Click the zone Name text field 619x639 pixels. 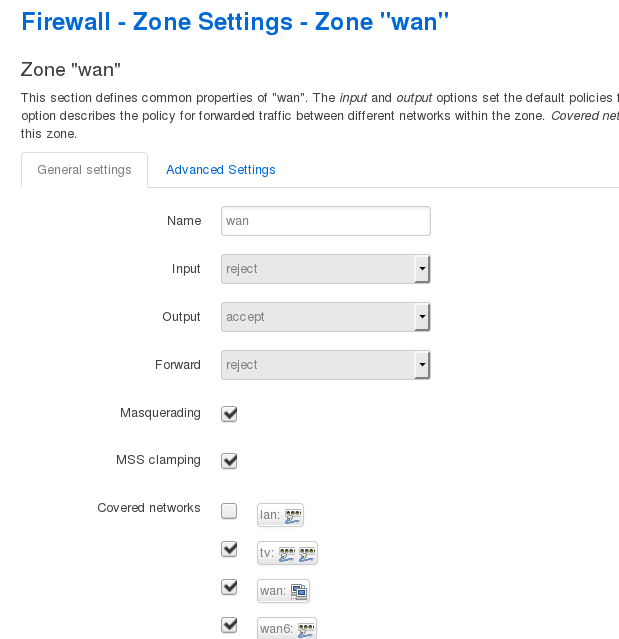[x=325, y=221]
